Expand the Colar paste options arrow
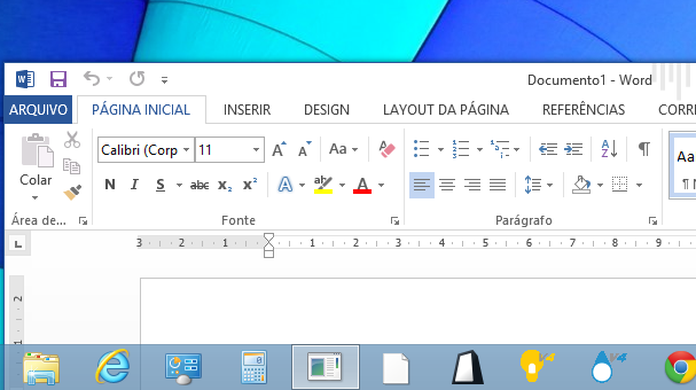Image resolution: width=696 pixels, height=390 pixels. (35, 197)
